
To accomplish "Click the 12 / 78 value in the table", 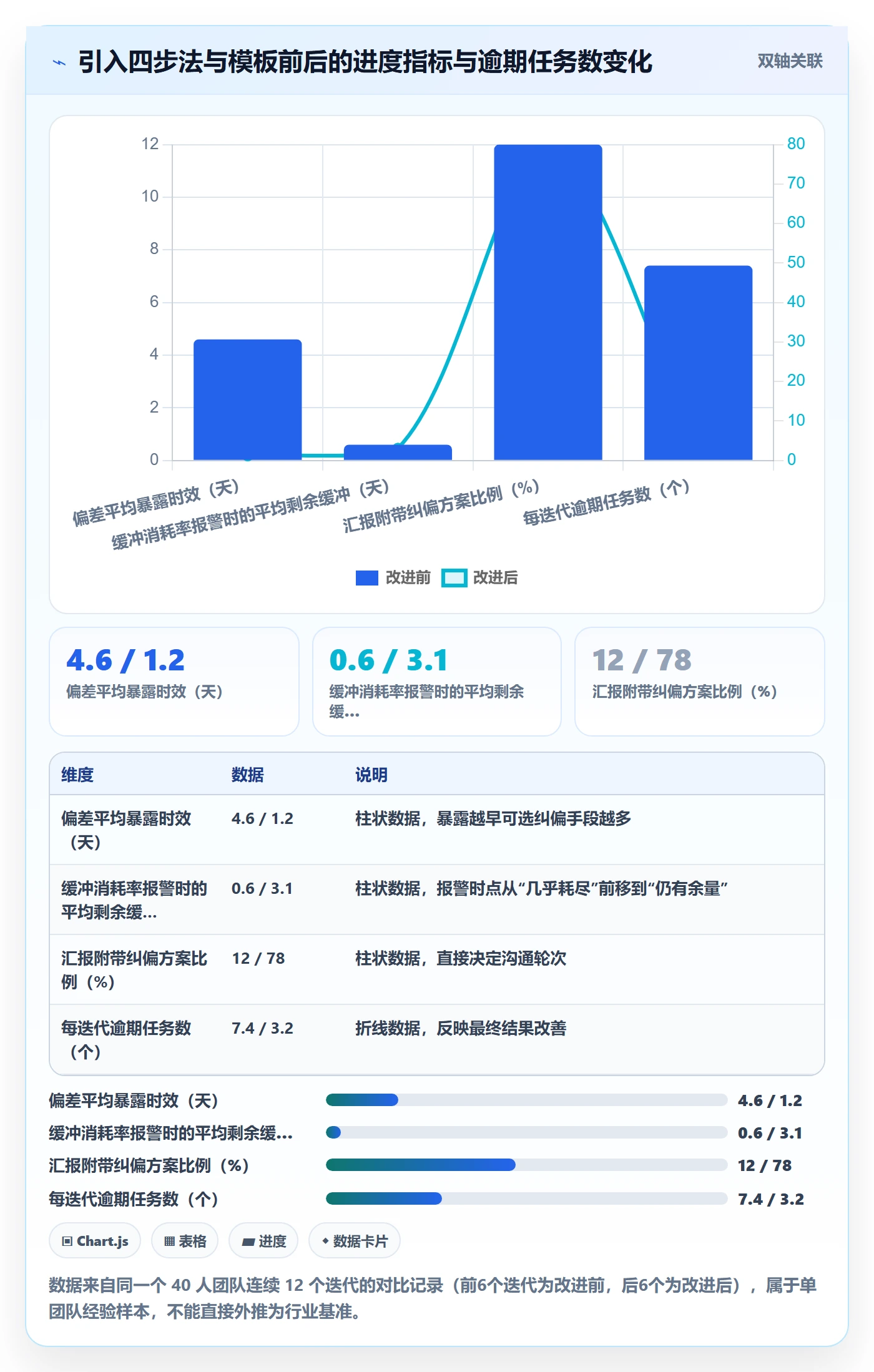I will (x=258, y=958).
